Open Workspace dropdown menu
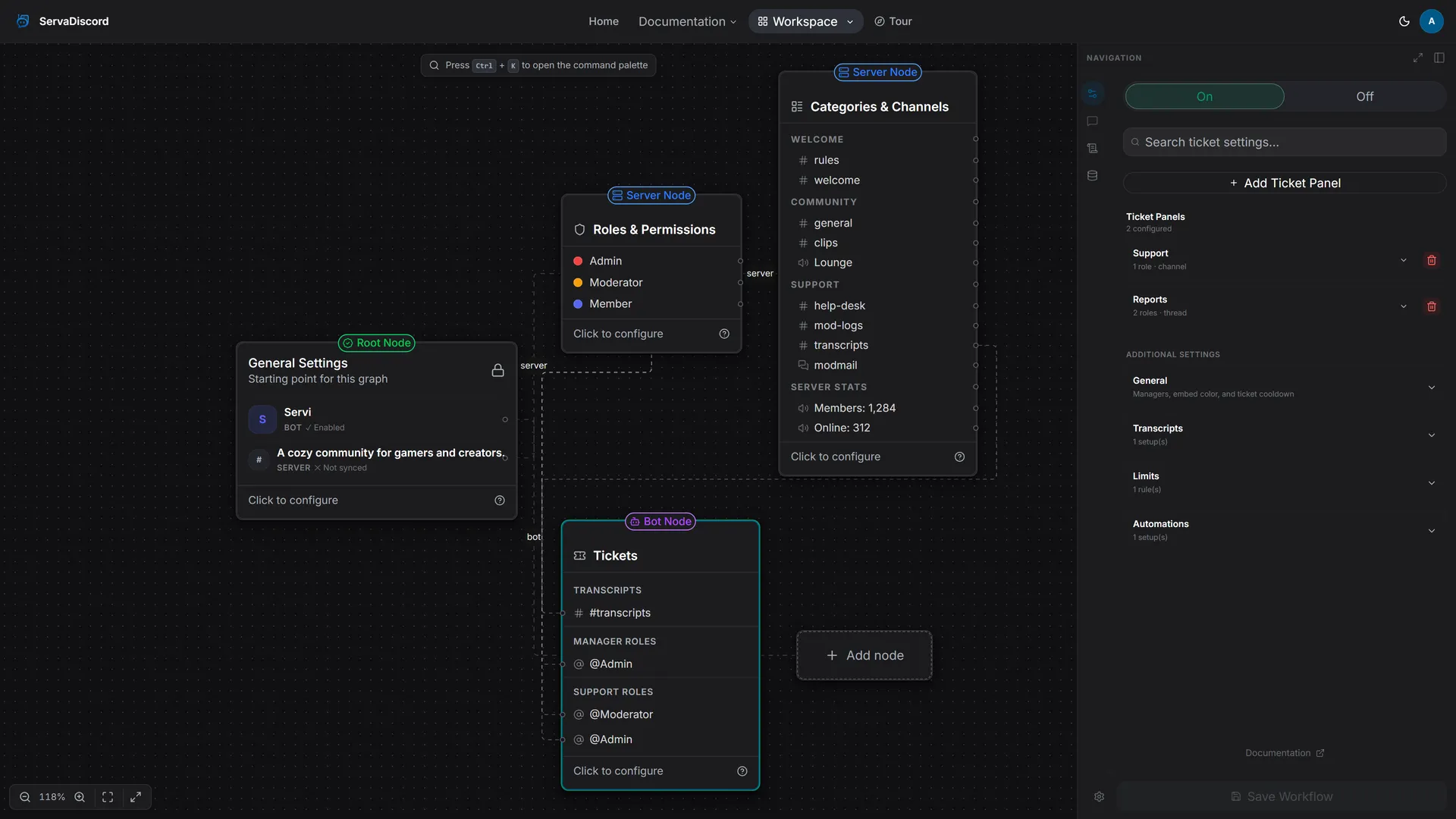The width and height of the screenshot is (1456, 819). tap(805, 21)
